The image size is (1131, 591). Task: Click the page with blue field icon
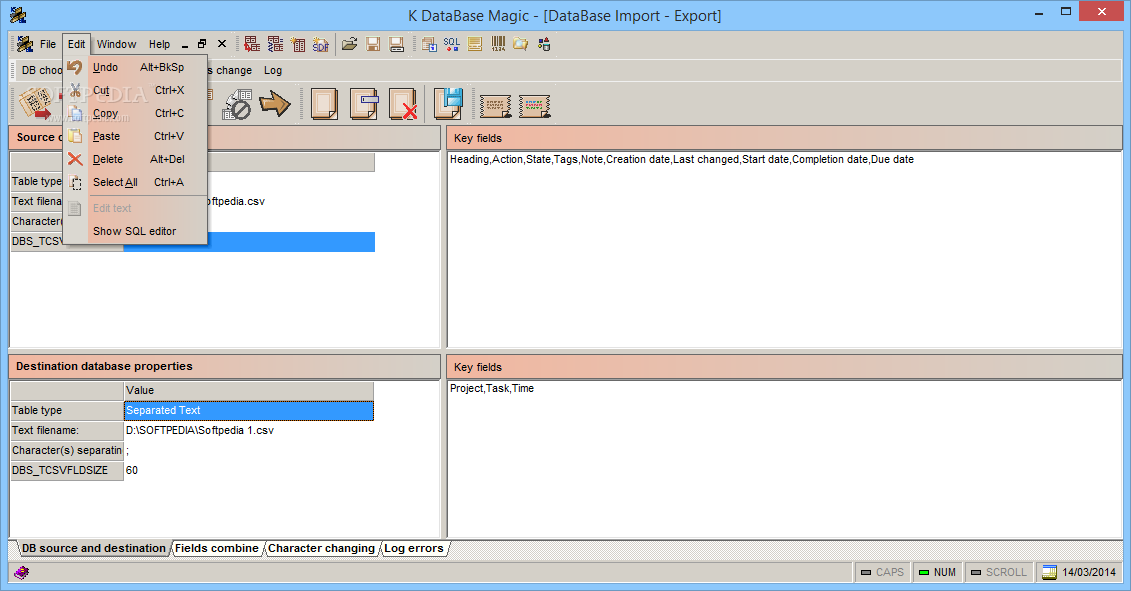(364, 104)
